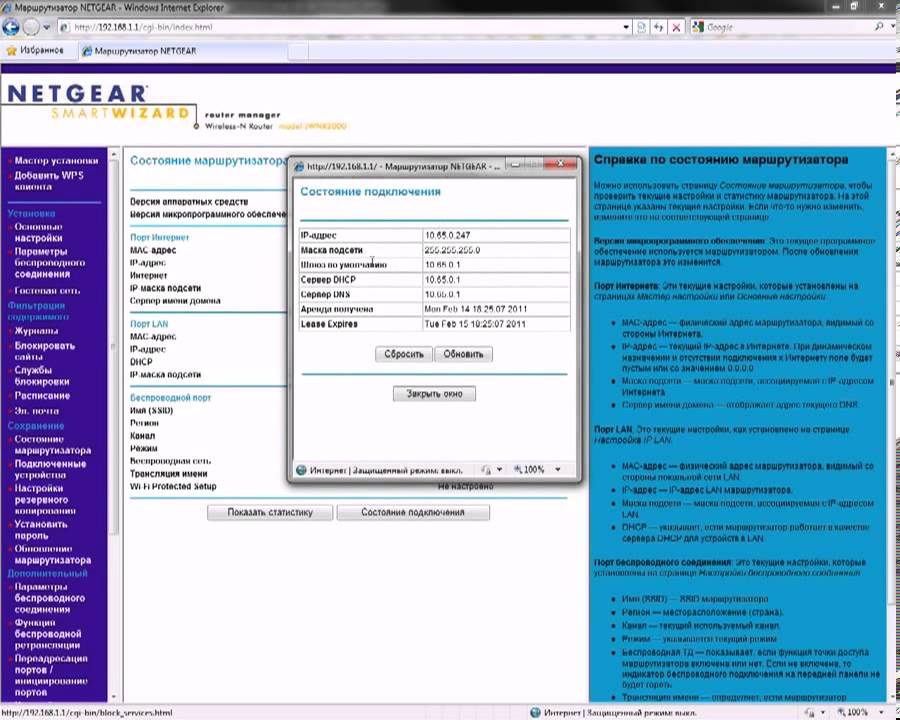Open Обновление маршрутизатора page
The height and width of the screenshot is (720, 900).
tap(53, 554)
